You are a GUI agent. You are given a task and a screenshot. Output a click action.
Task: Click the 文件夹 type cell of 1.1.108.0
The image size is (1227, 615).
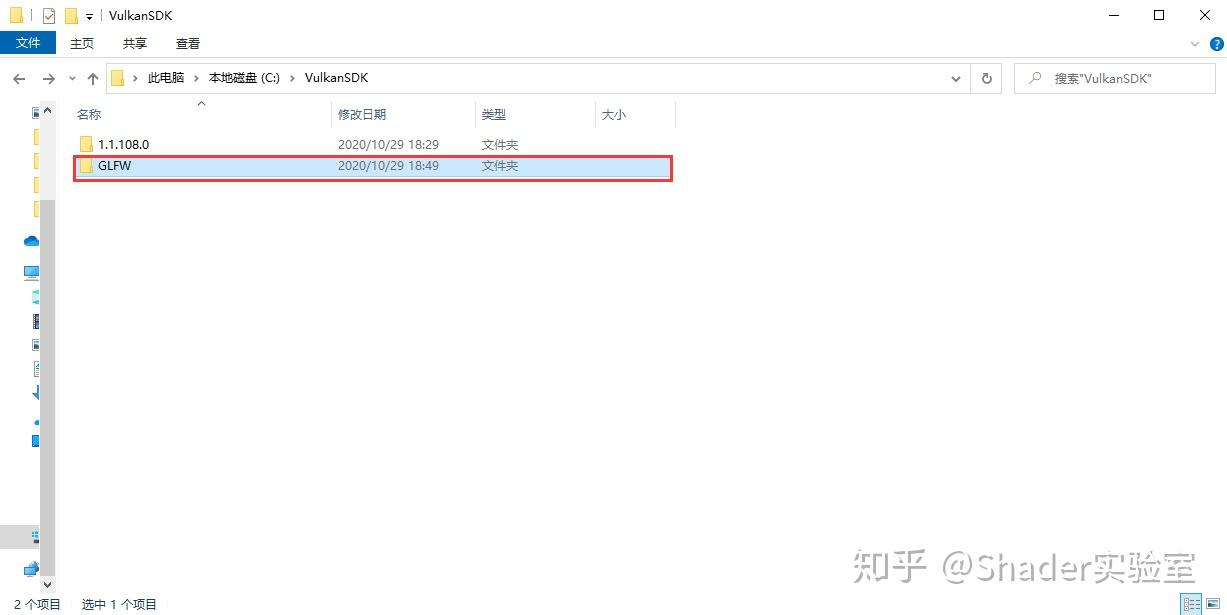[x=500, y=144]
